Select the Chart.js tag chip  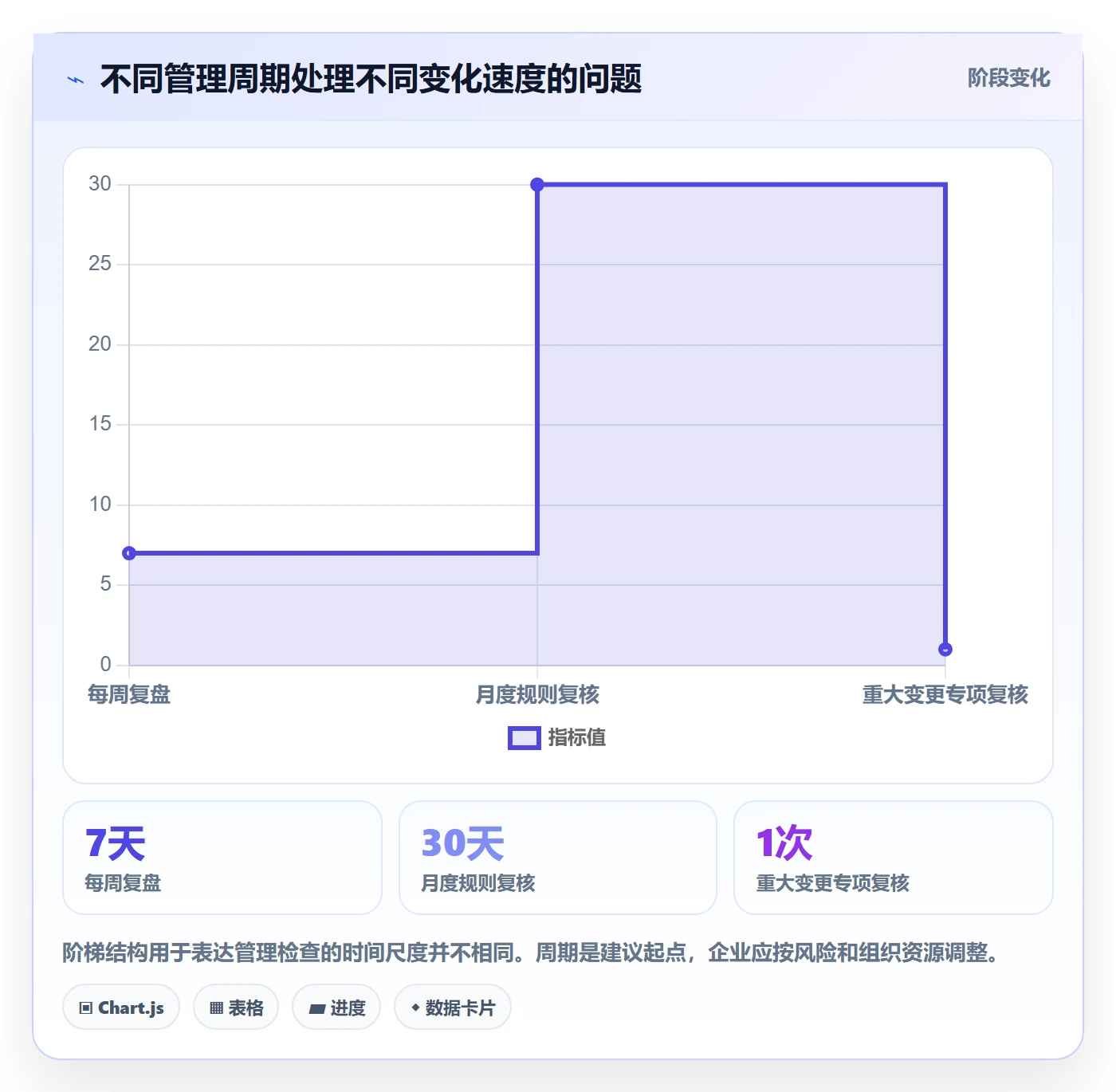pyautogui.click(x=121, y=1008)
